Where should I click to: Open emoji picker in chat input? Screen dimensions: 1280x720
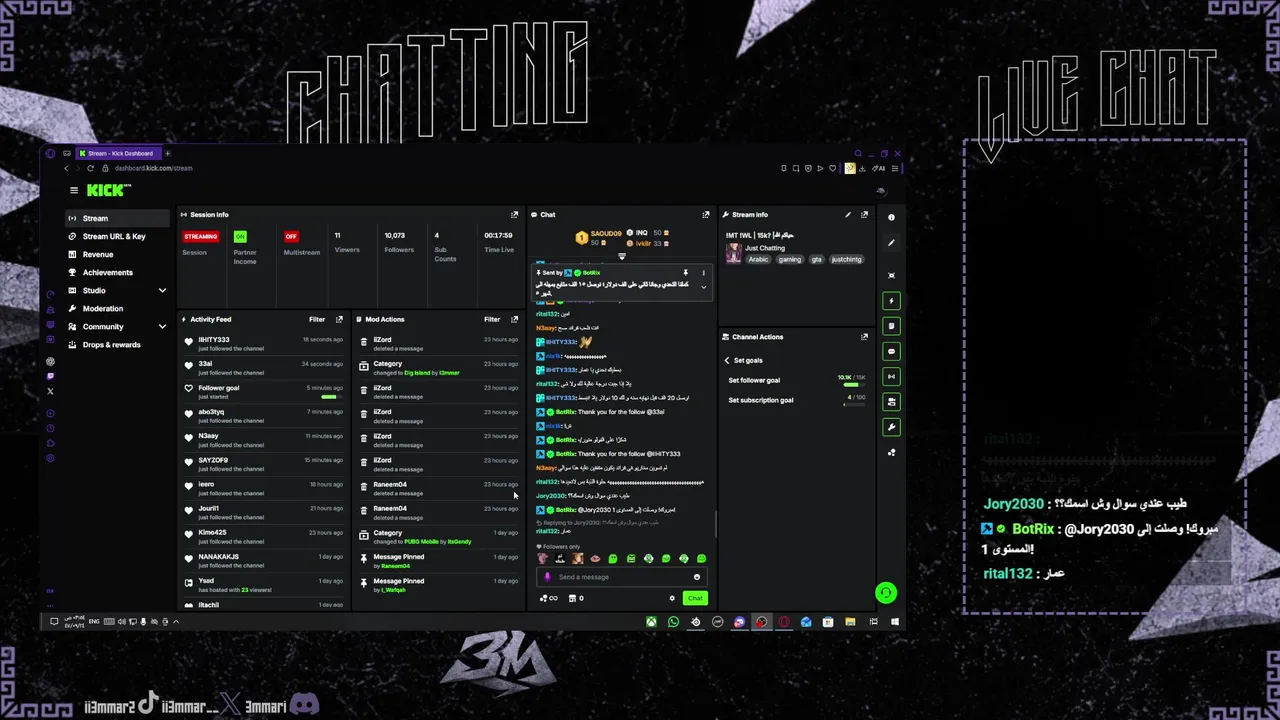(x=697, y=577)
